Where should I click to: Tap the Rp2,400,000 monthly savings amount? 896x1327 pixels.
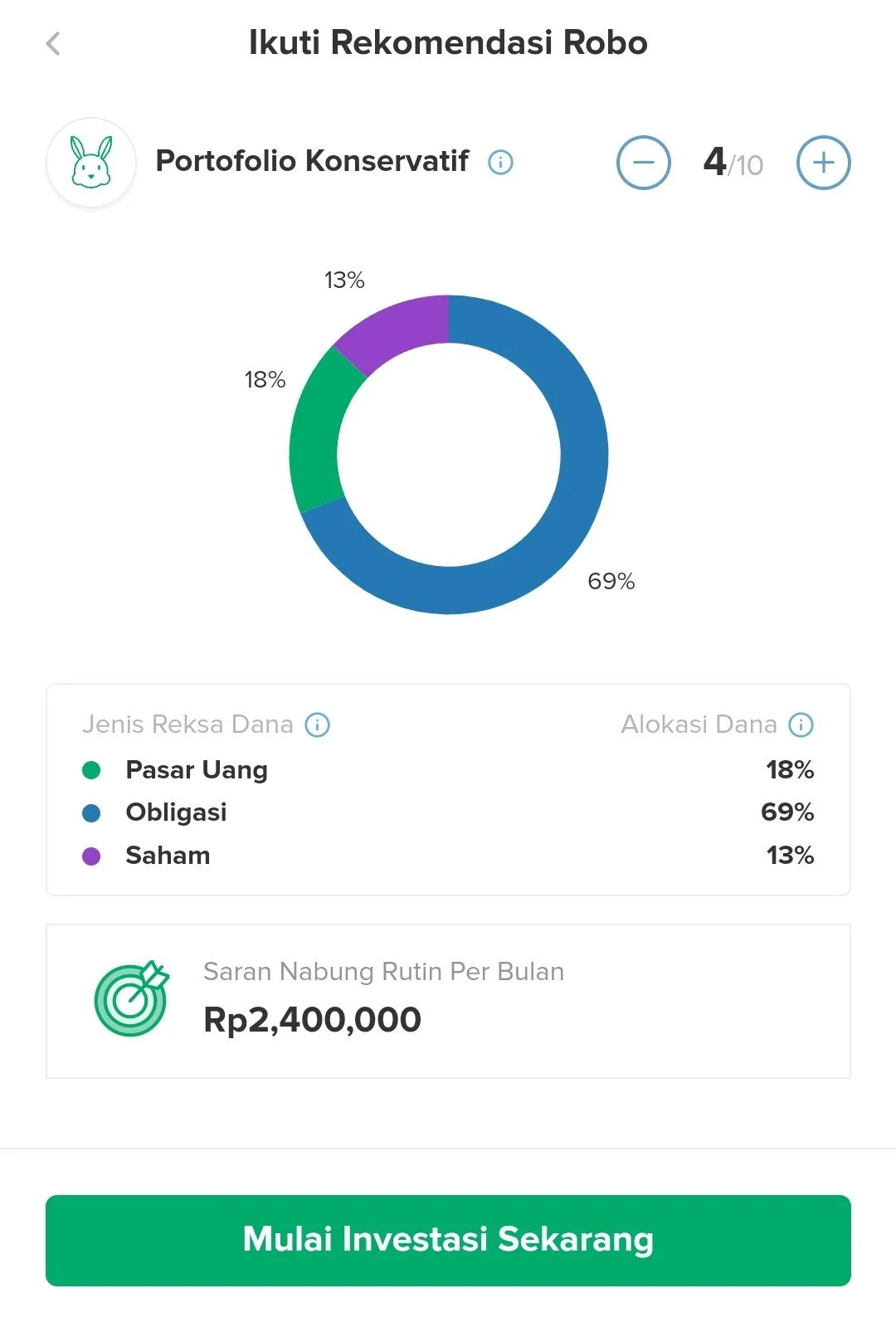(x=312, y=1020)
